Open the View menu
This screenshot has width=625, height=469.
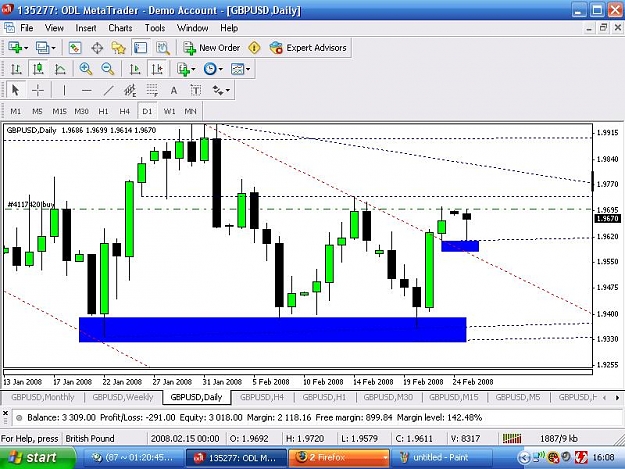54,28
